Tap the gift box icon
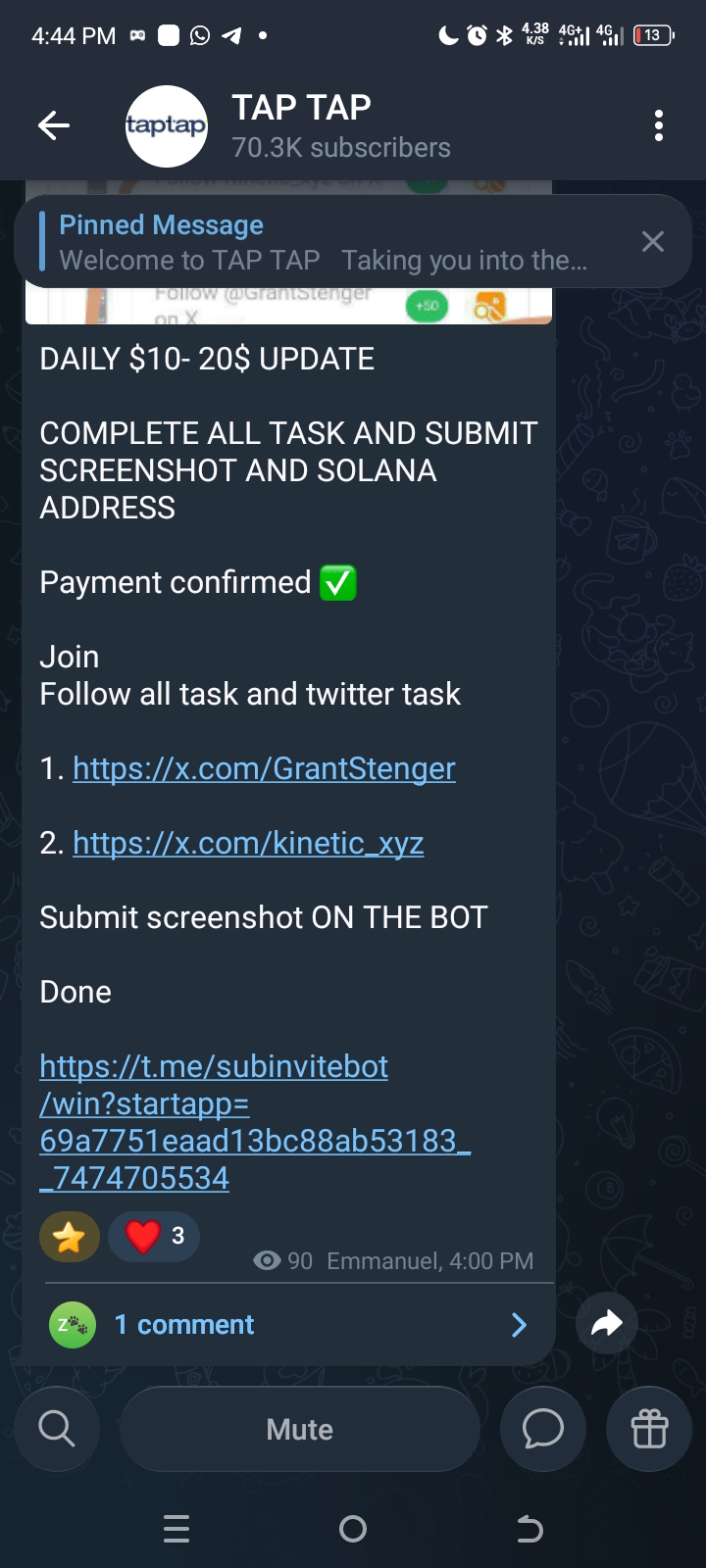This screenshot has height=1568, width=706. [649, 1429]
